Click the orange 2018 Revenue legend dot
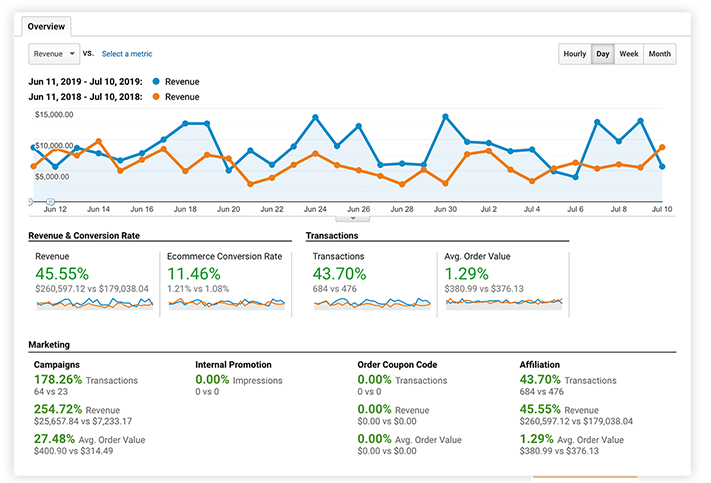Image resolution: width=711 pixels, height=483 pixels. tap(156, 97)
